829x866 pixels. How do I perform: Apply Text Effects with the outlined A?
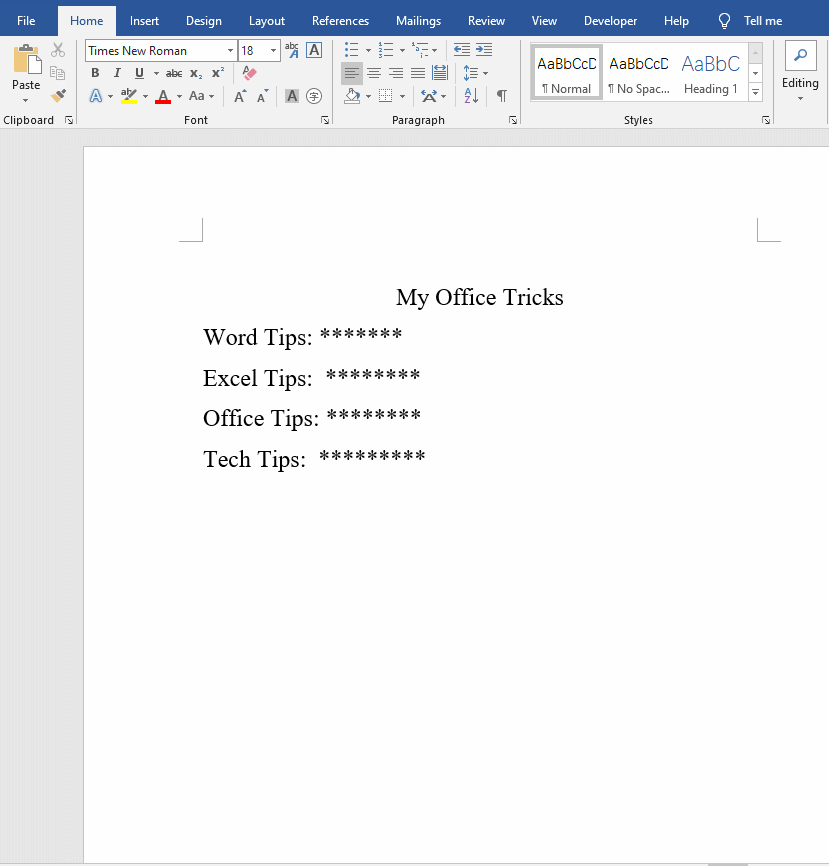[96, 96]
